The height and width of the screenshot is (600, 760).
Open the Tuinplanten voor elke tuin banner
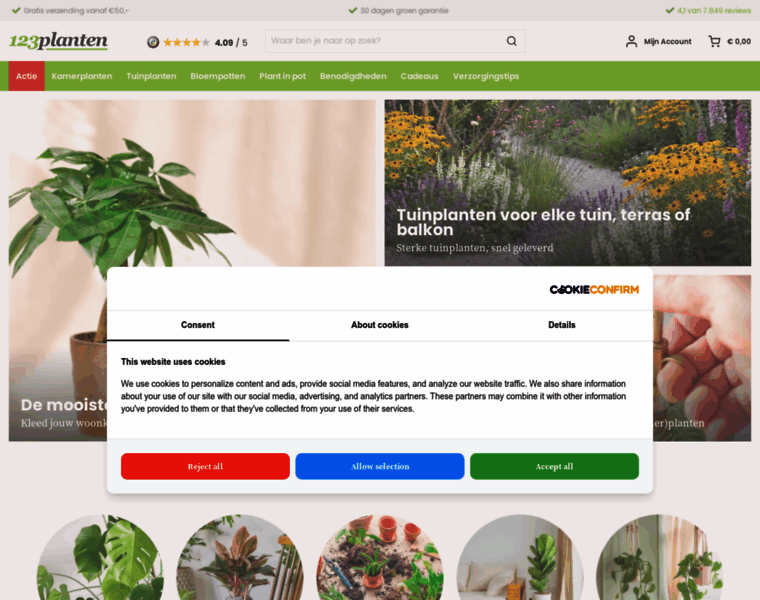[x=568, y=183]
